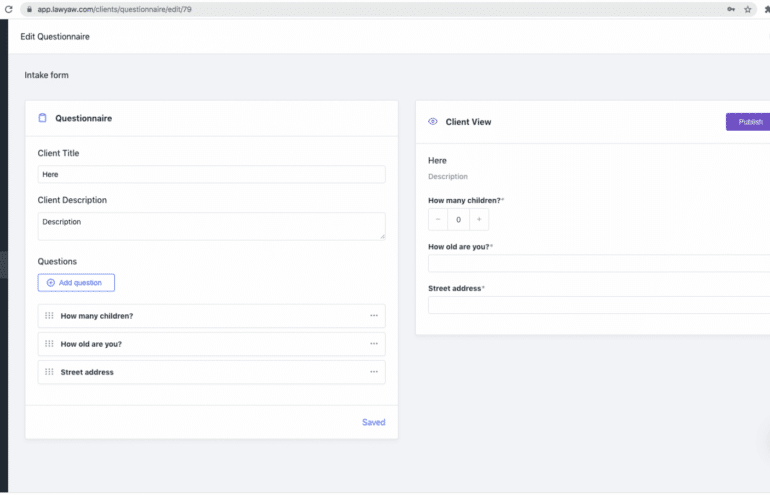Click the Street address answer field

599,305
